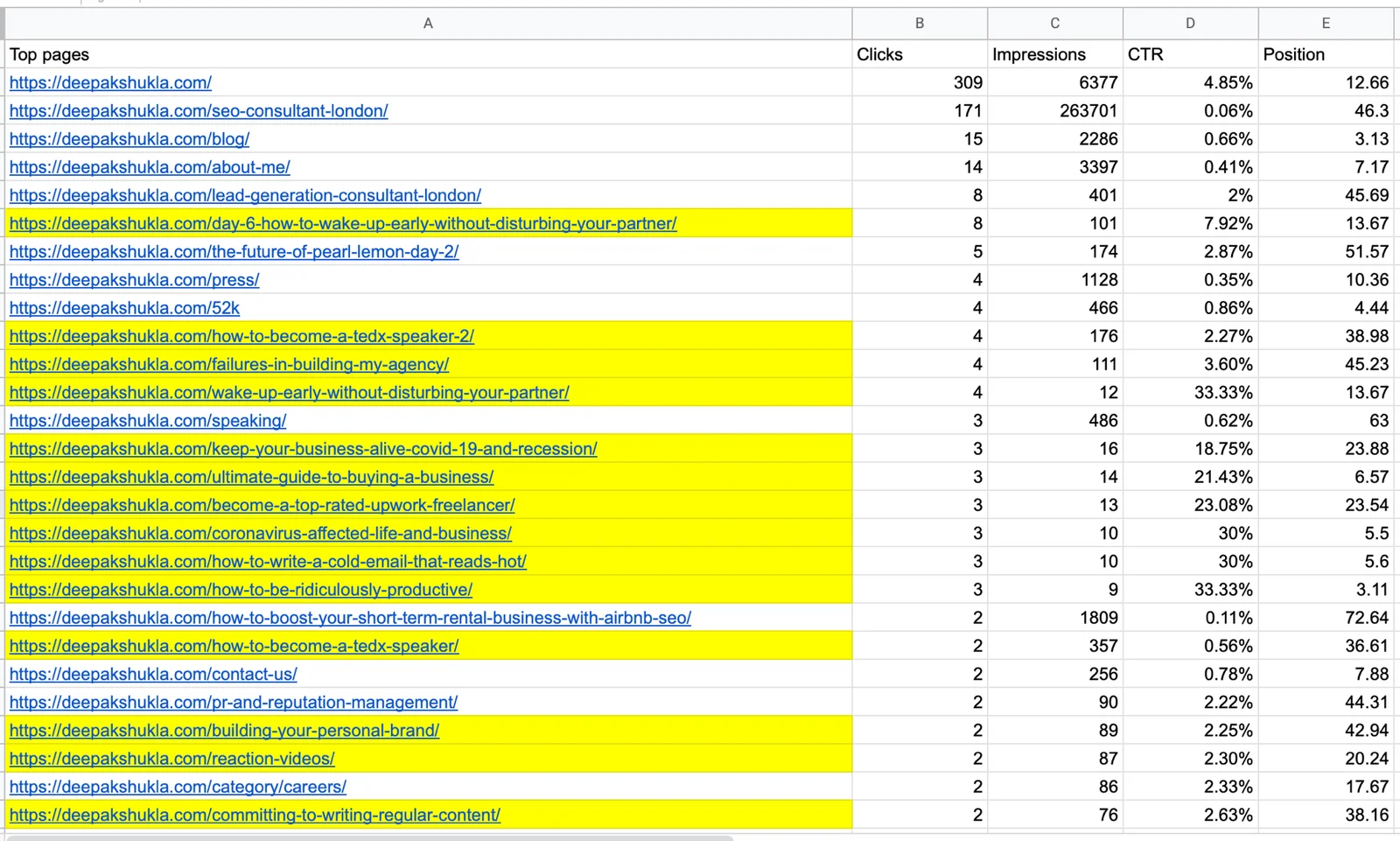Select the CTR cell showing 23.08%

pos(1190,505)
